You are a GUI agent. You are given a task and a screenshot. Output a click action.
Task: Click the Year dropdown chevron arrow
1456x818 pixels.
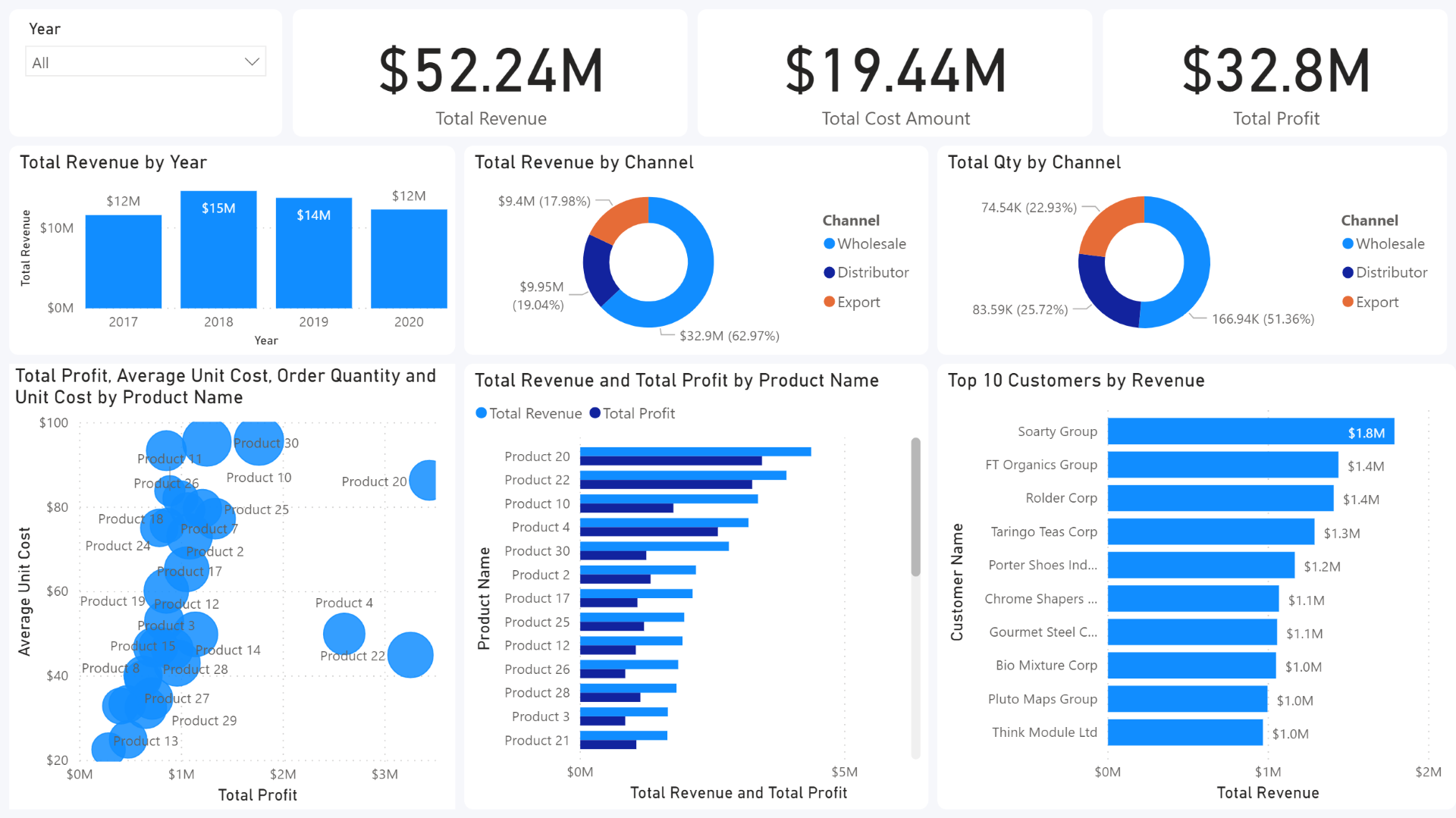point(251,61)
